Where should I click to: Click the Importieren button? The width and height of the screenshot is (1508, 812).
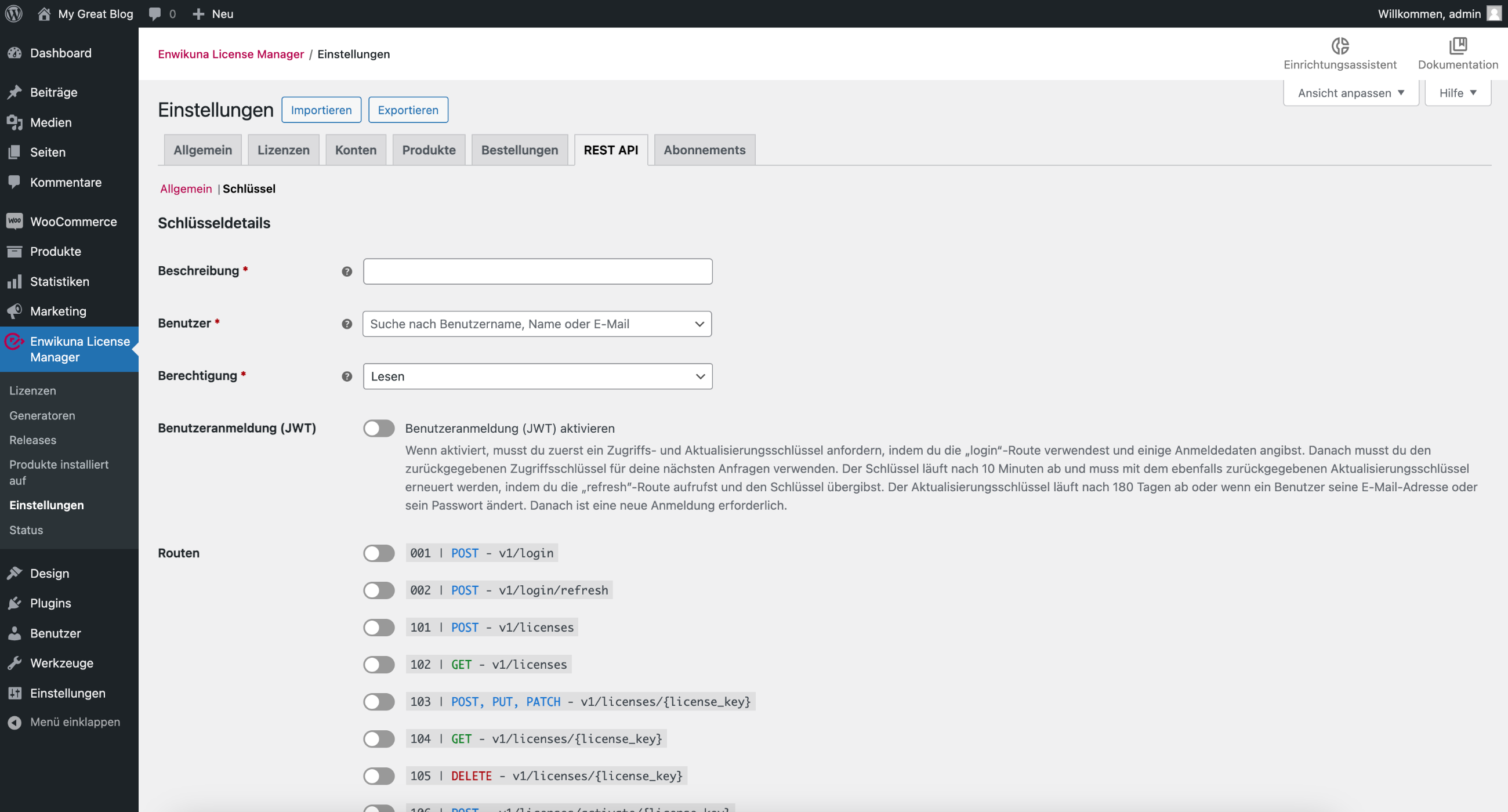click(321, 110)
